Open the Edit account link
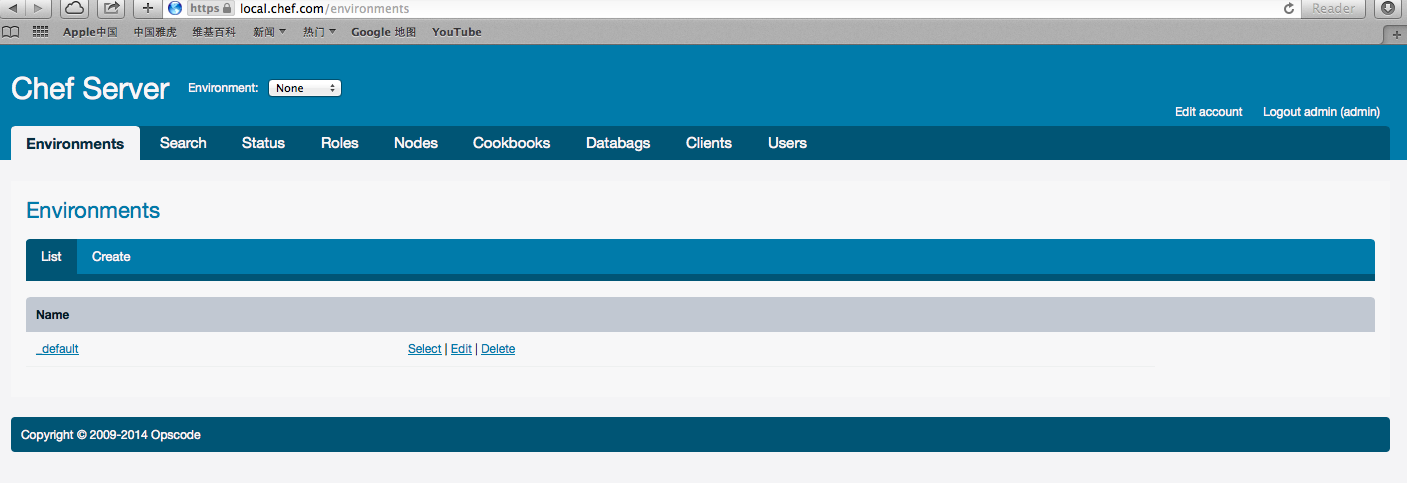 coord(1209,112)
